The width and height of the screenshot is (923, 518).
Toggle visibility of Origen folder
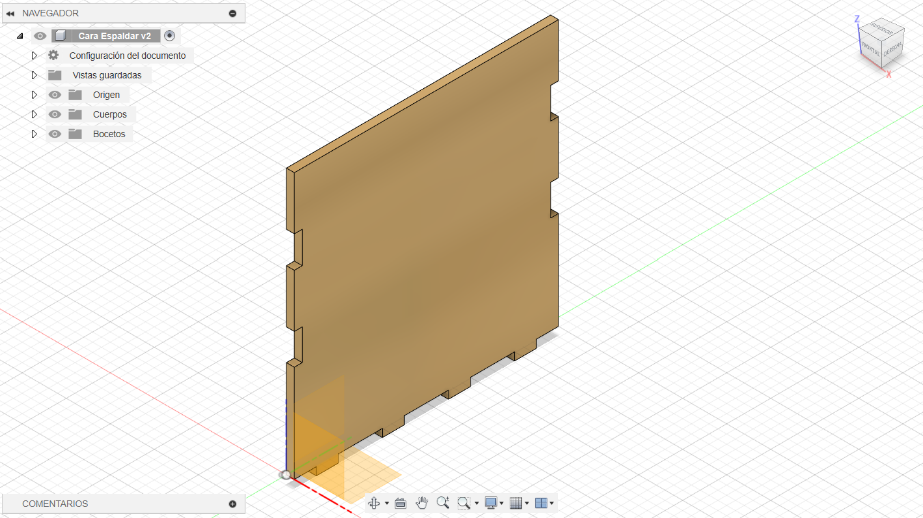tap(55, 95)
